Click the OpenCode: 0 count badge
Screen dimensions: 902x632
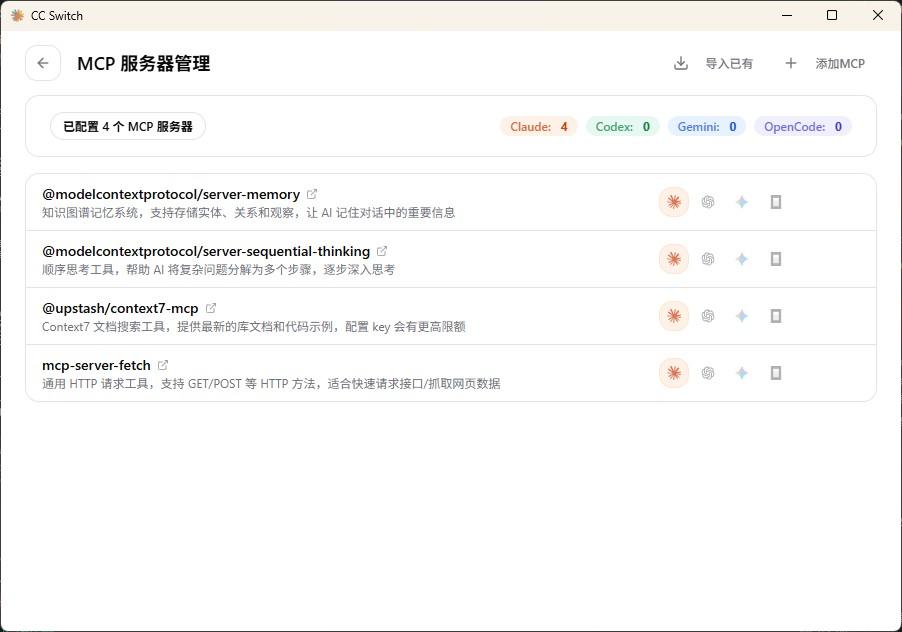pyautogui.click(x=803, y=127)
